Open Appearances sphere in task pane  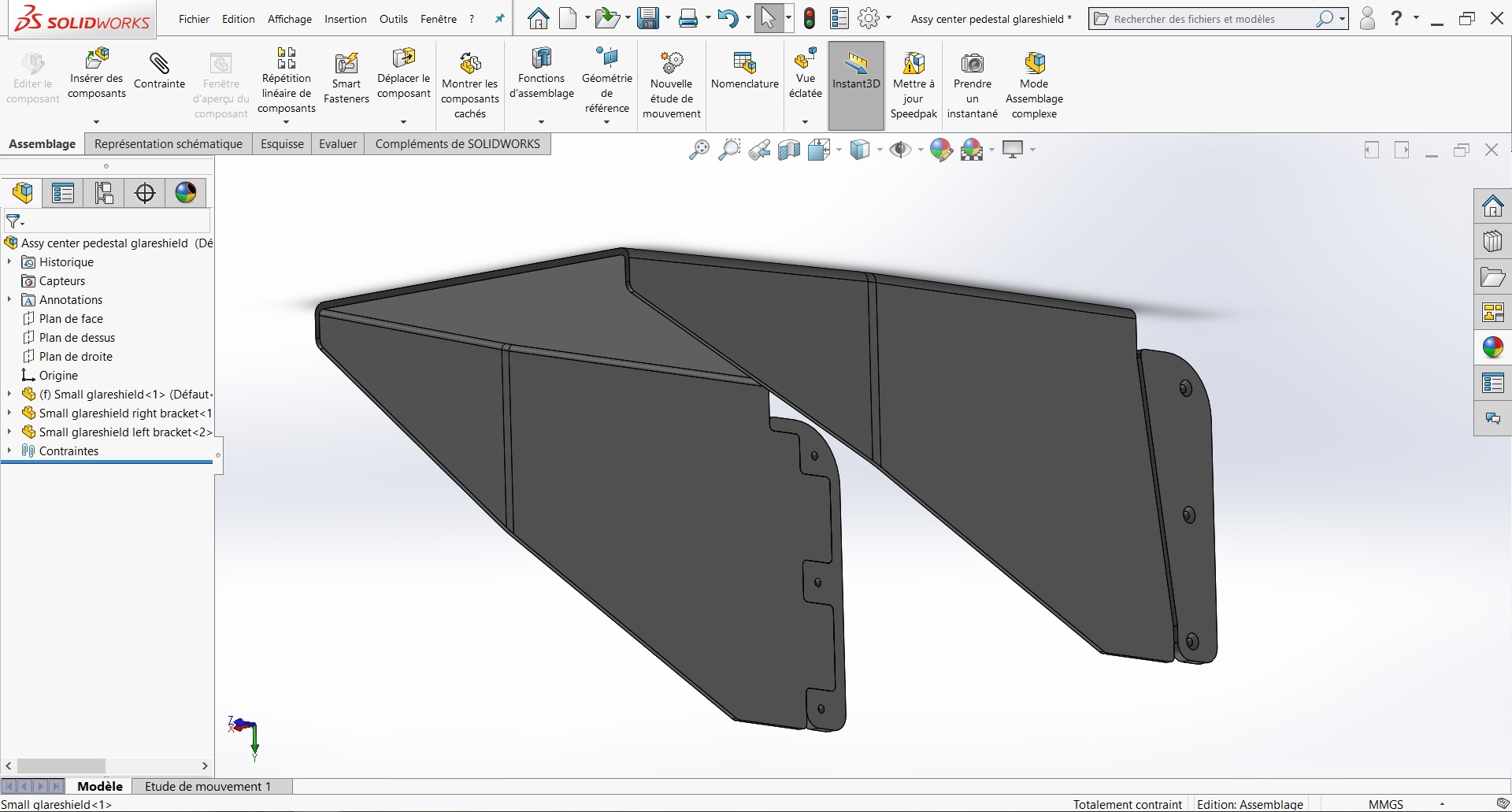pos(1493,347)
